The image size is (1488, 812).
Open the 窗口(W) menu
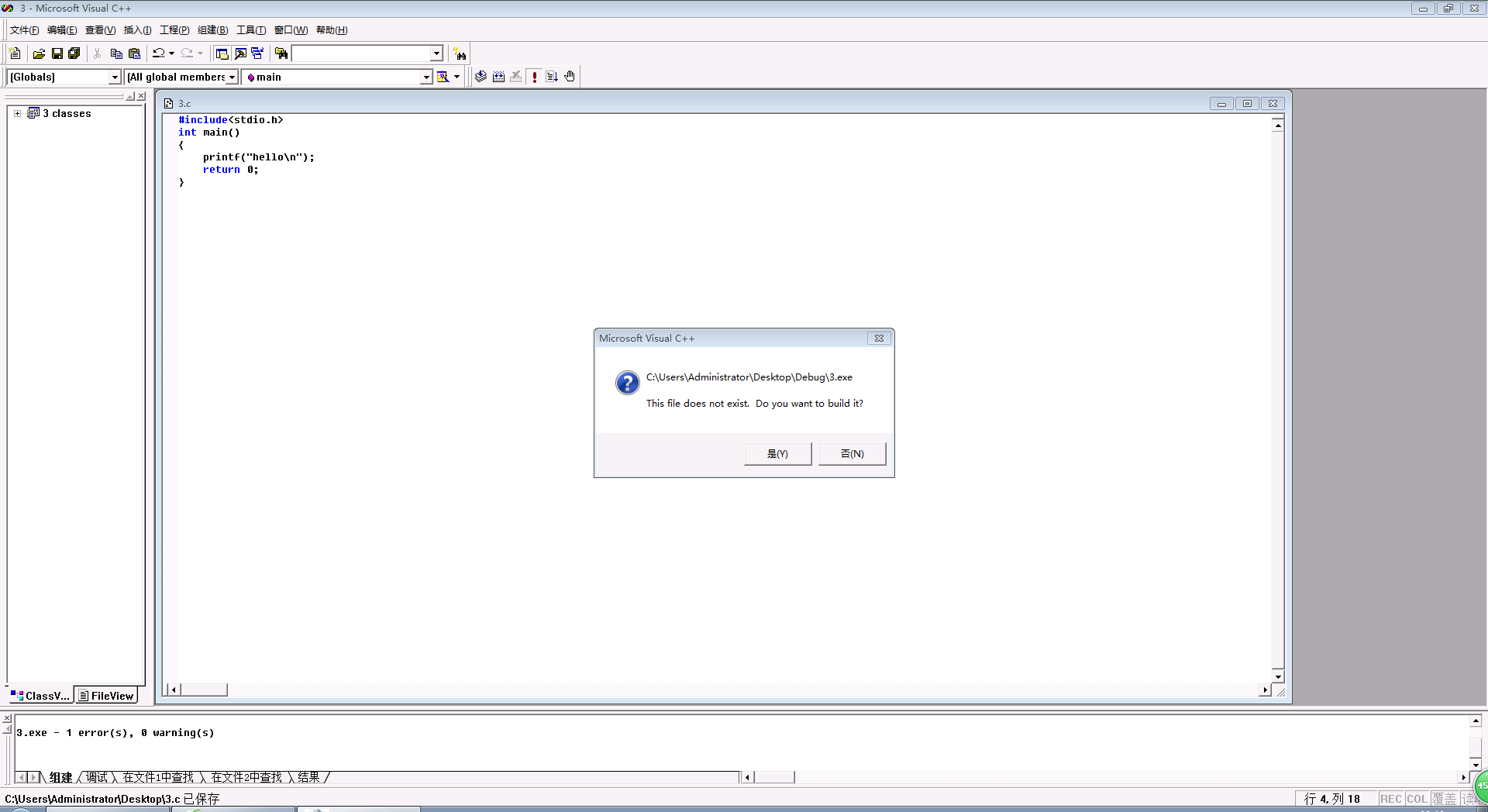coord(291,30)
